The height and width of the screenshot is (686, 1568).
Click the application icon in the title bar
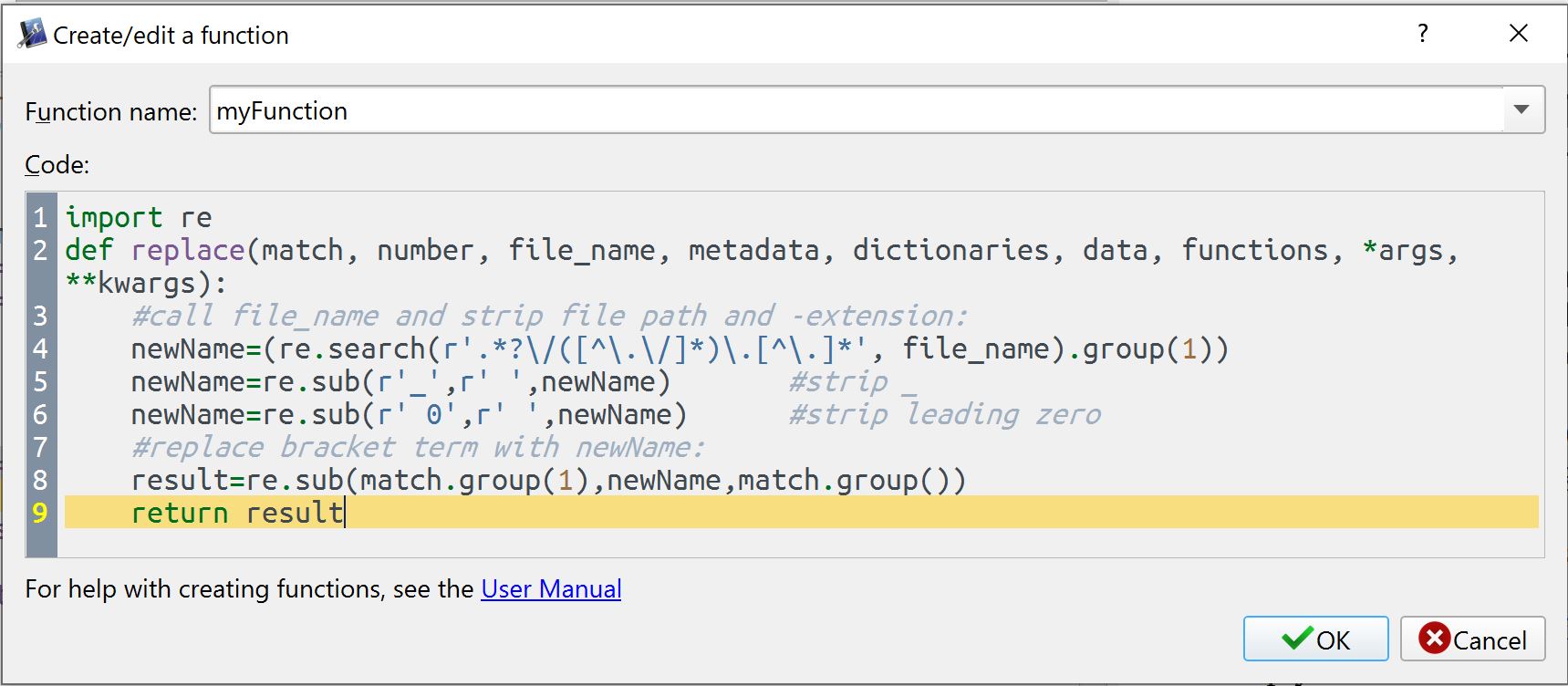[x=32, y=34]
